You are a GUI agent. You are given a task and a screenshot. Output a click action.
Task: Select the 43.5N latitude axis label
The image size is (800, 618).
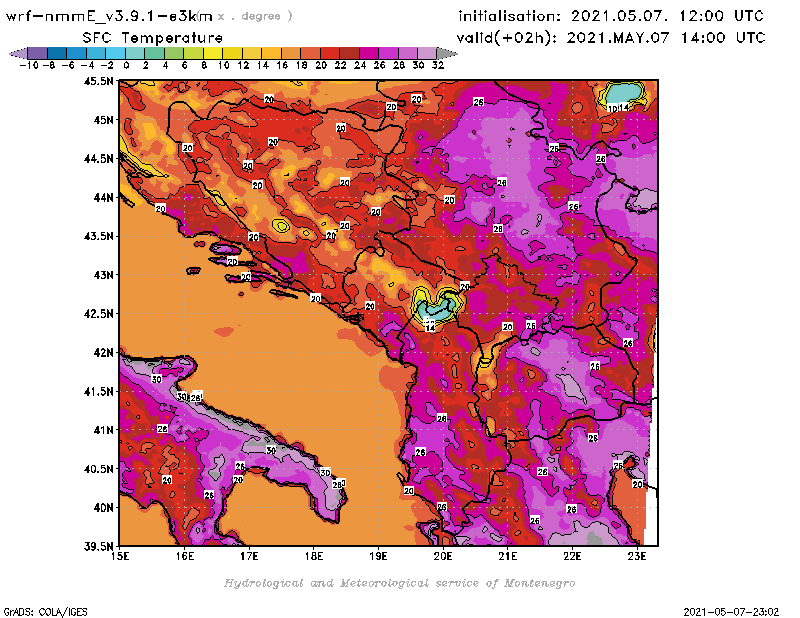pyautogui.click(x=98, y=236)
